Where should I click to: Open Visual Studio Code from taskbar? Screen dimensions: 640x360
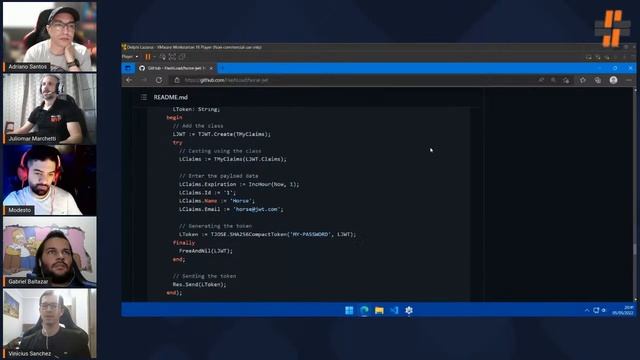(394, 311)
